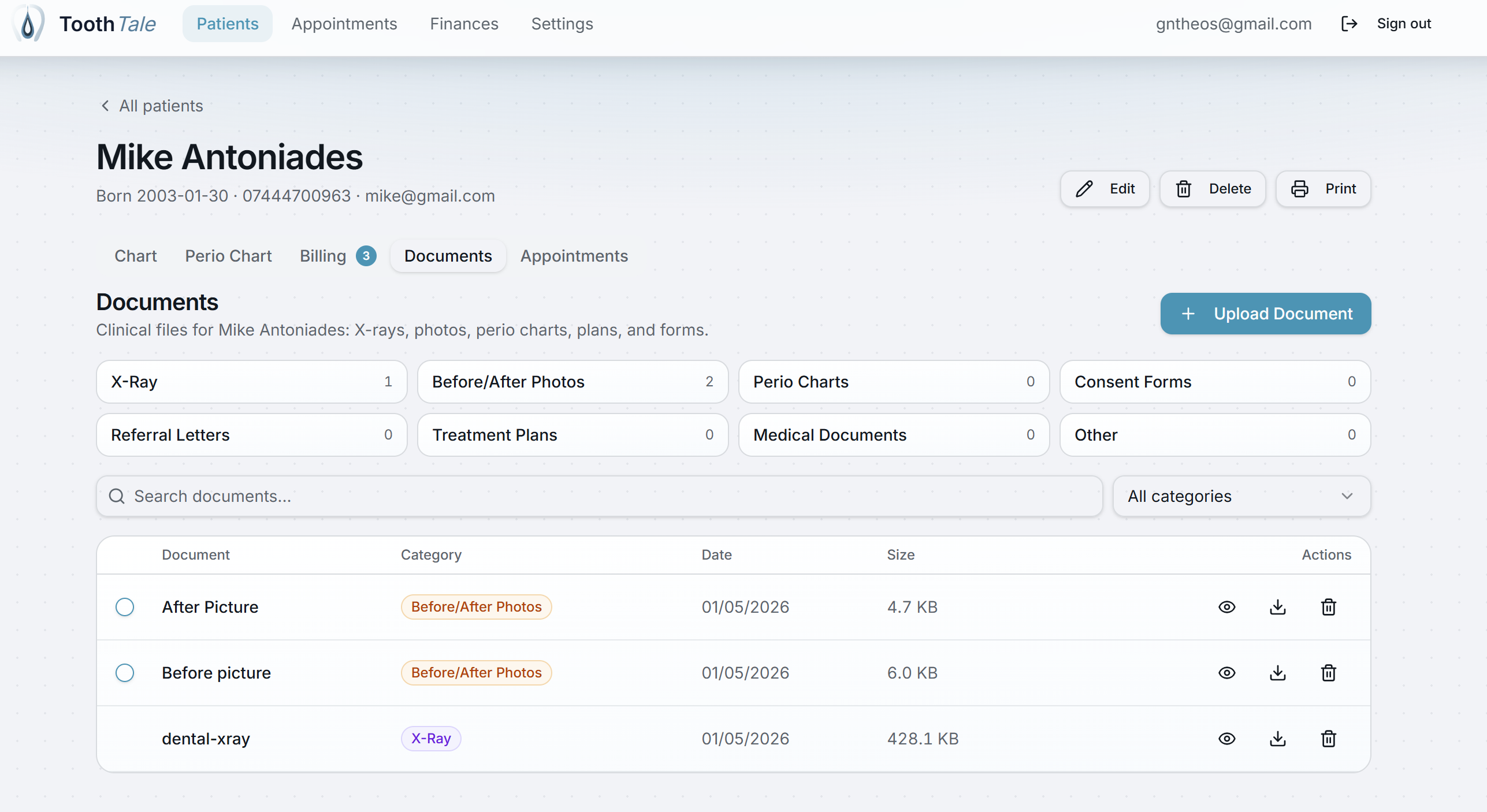
Task: Select the Before picture radio circle
Action: (125, 673)
